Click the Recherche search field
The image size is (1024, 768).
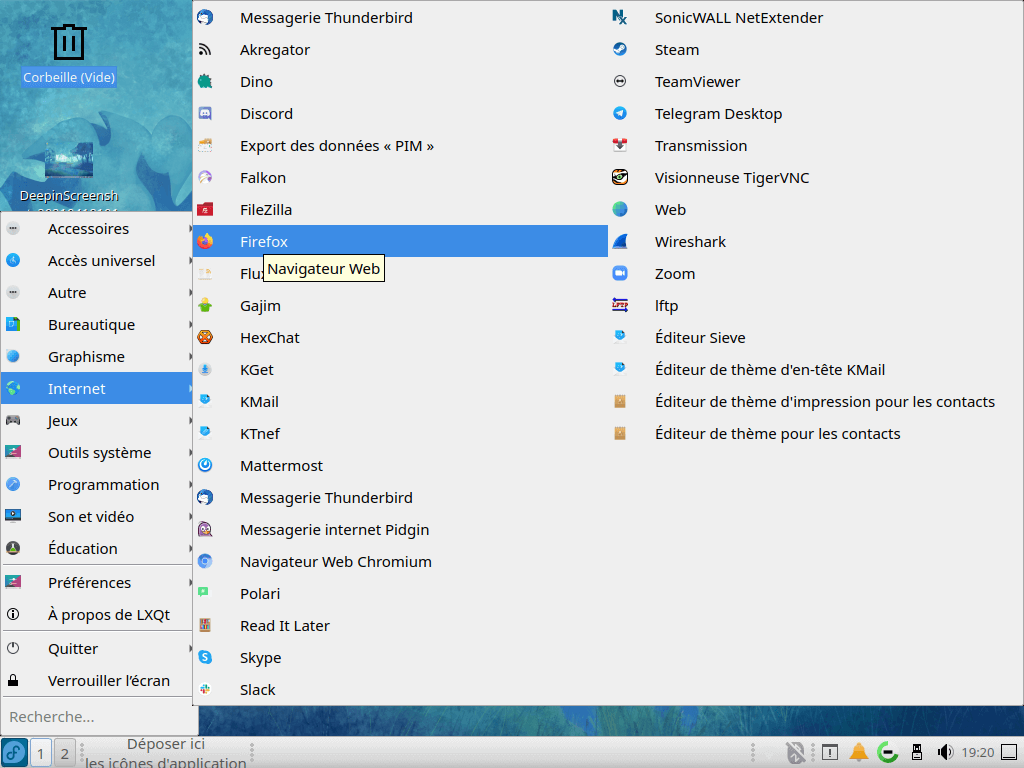(x=99, y=716)
